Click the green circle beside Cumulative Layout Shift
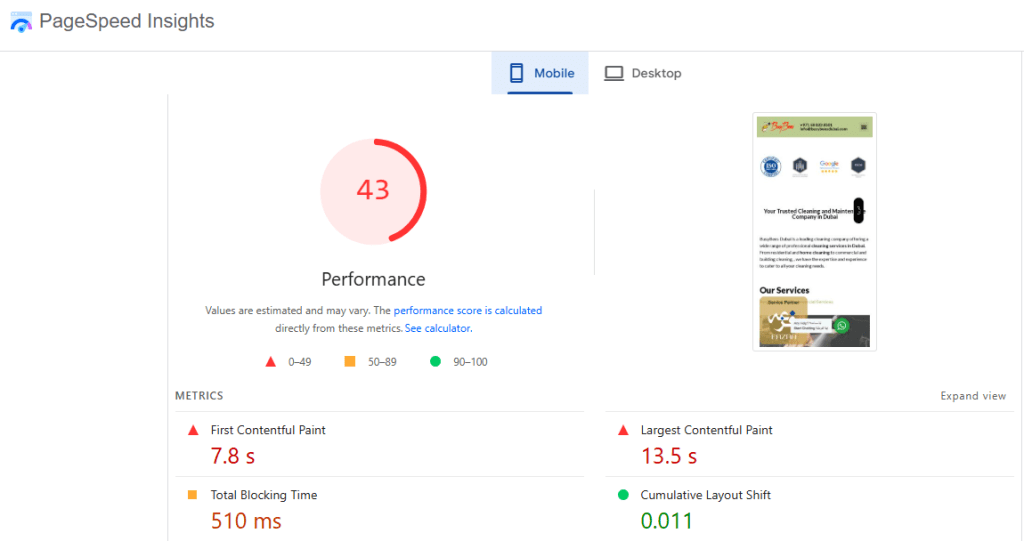This screenshot has height=541, width=1024. tap(623, 495)
